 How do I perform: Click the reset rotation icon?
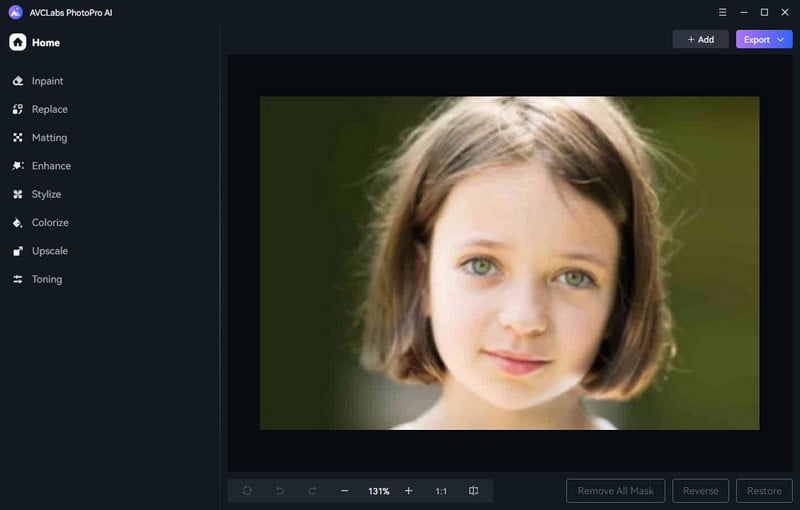247,491
